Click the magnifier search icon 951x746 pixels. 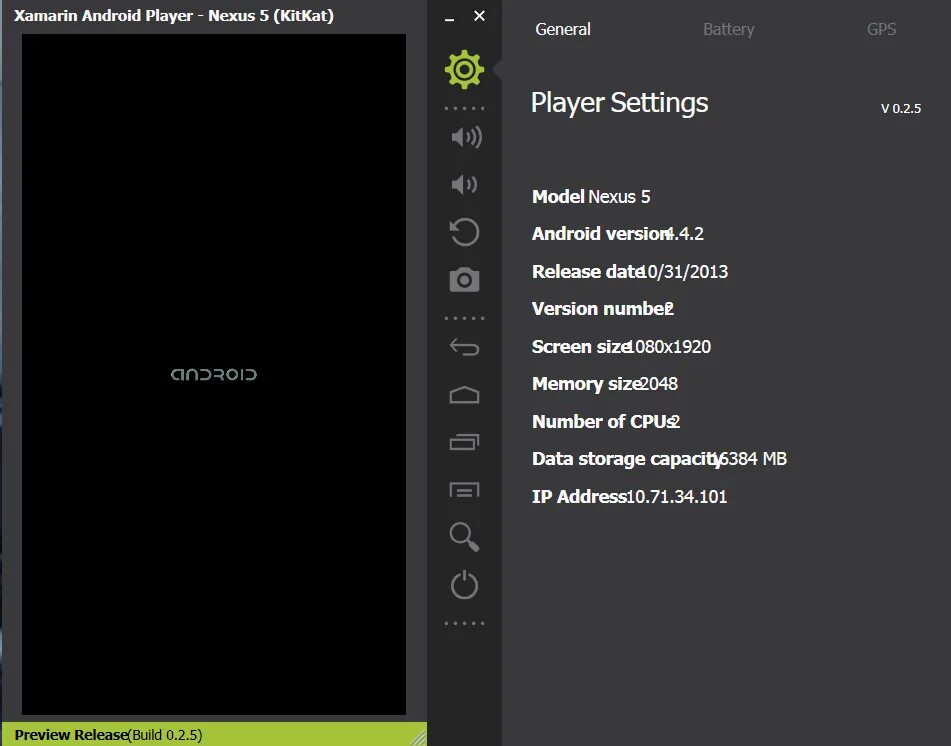[x=464, y=537]
